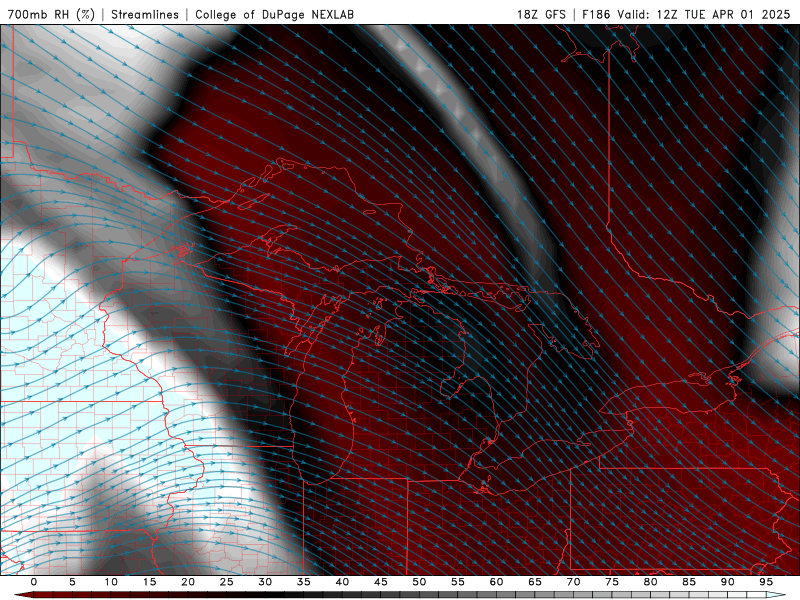Viewport: 800px width, 600px height.
Task: Select 'F186 Valid: 12Z TUE APR 01 2025' text
Action: tap(686, 14)
